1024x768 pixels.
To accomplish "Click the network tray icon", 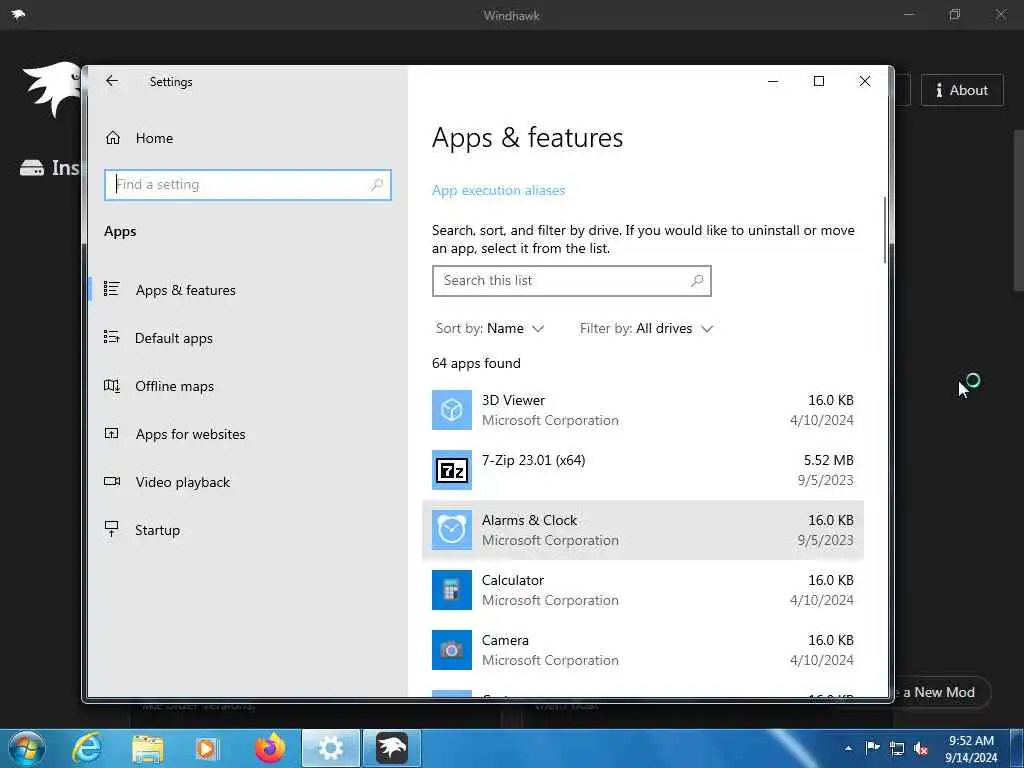I will pyautogui.click(x=897, y=748).
